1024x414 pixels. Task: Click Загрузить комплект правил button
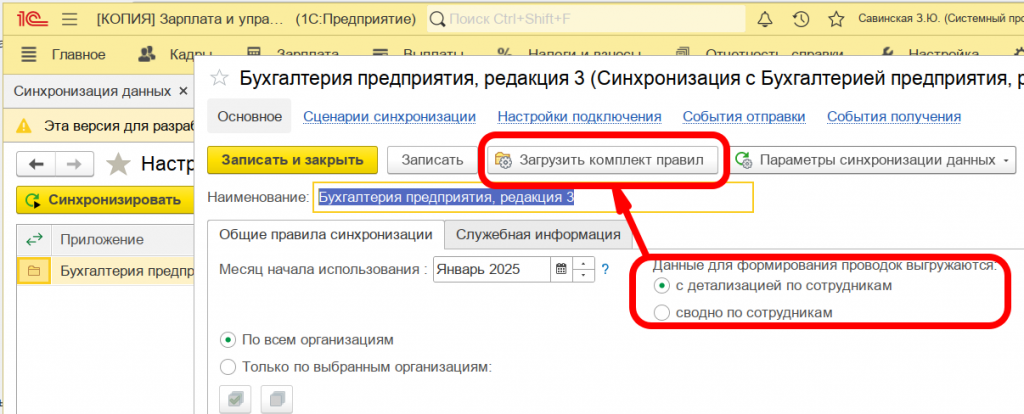pyautogui.click(x=602, y=160)
